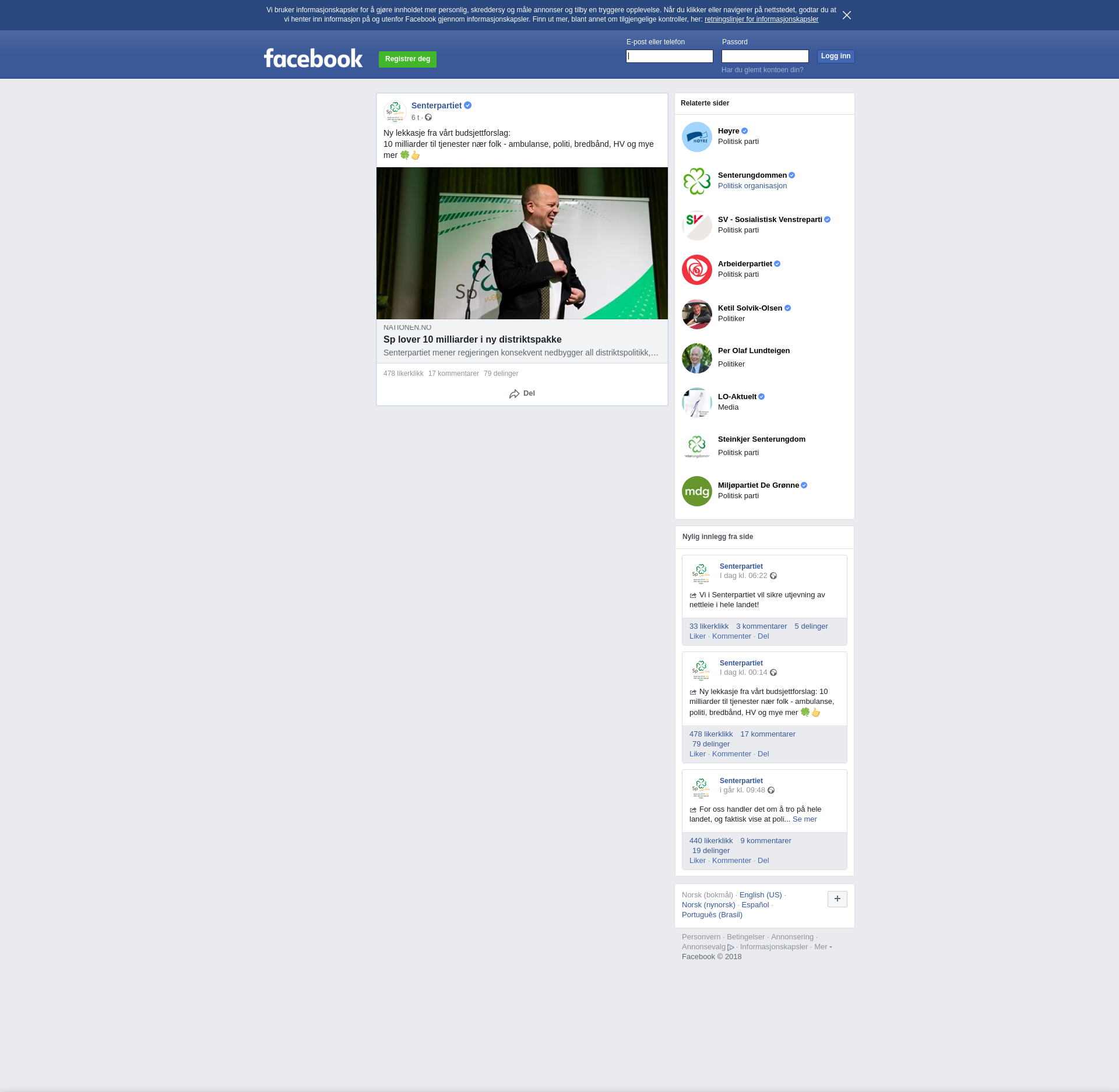Click the LO-Aktuelt page avatar
This screenshot has width=1119, height=1092.
[x=697, y=403]
